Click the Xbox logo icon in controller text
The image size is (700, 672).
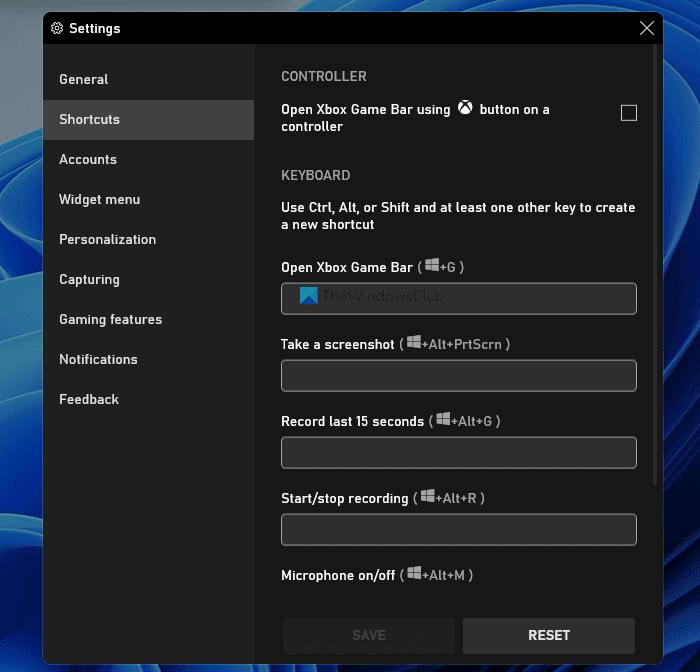[x=465, y=108]
